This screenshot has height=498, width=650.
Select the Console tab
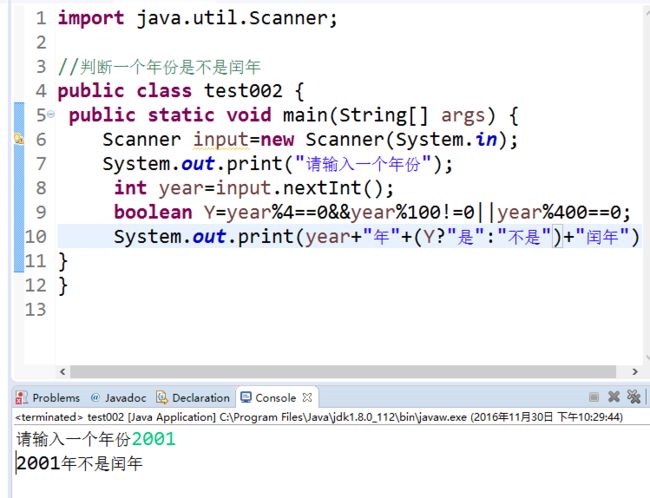point(268,398)
